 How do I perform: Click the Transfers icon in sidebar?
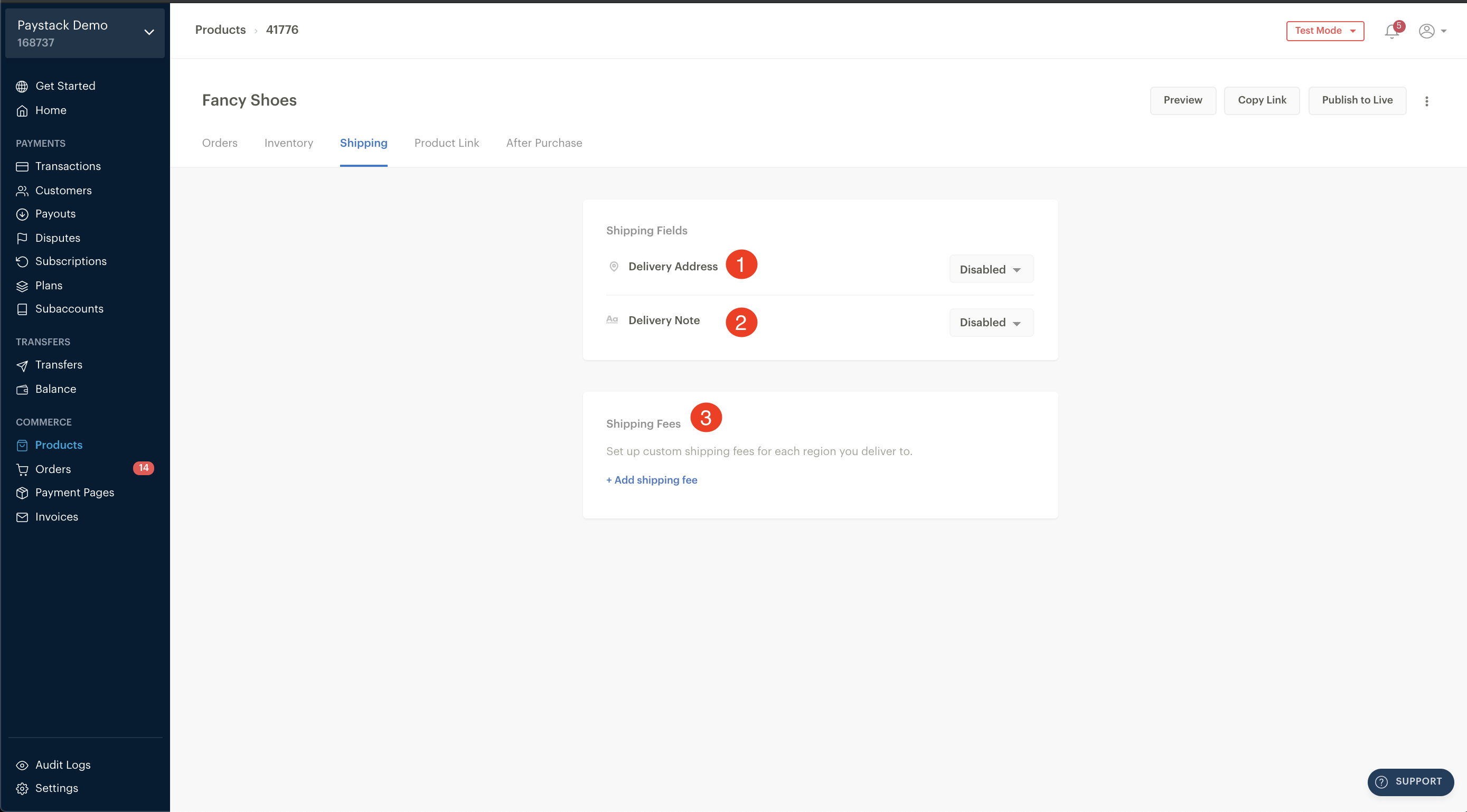pyautogui.click(x=22, y=365)
